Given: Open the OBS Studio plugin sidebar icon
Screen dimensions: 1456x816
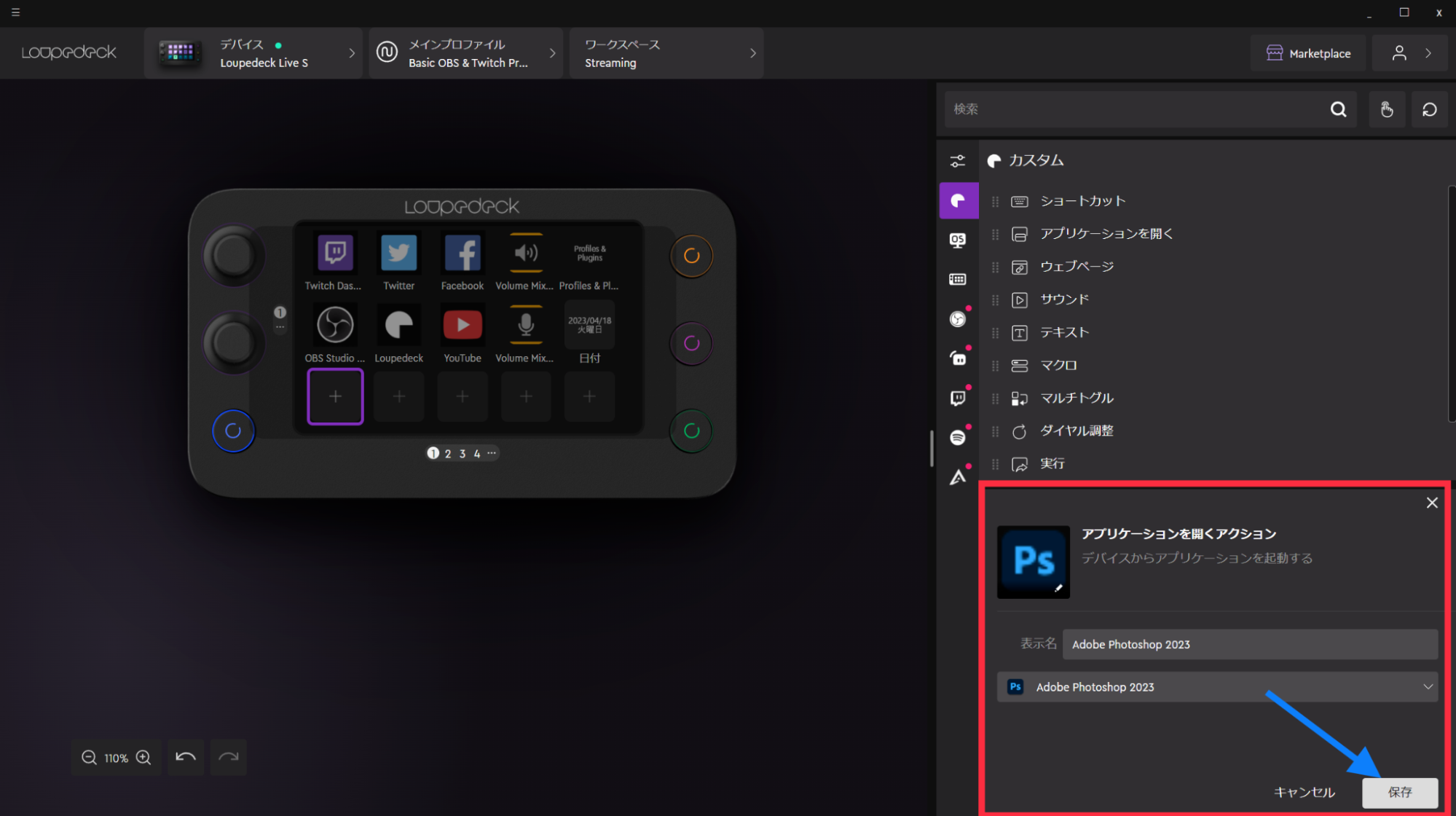Looking at the screenshot, I should [x=958, y=319].
